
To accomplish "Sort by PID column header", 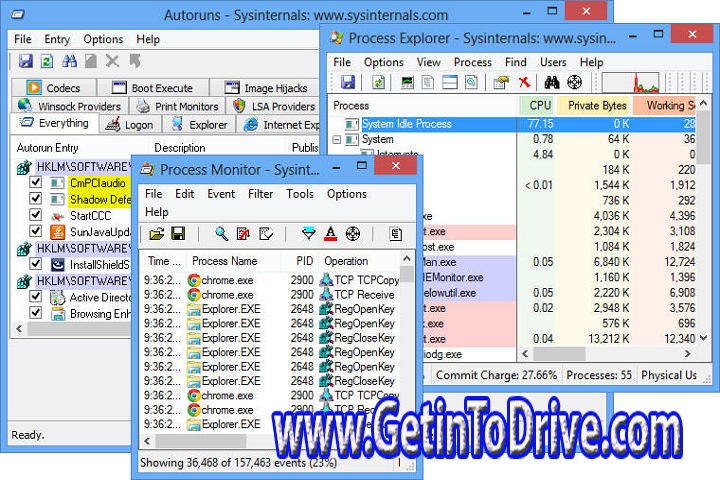I will point(300,261).
